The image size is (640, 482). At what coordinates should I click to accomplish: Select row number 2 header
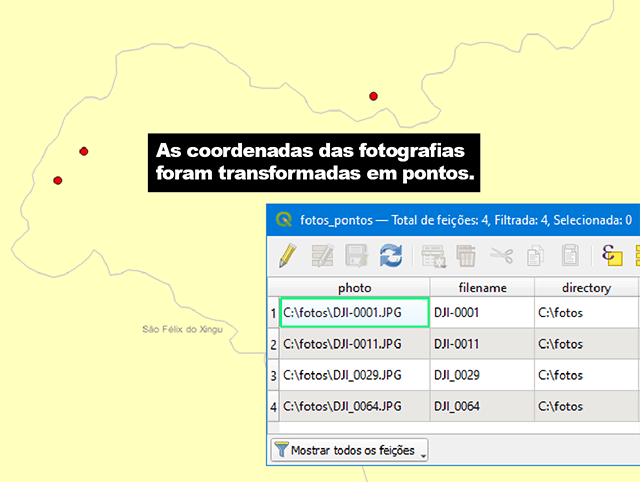click(273, 344)
